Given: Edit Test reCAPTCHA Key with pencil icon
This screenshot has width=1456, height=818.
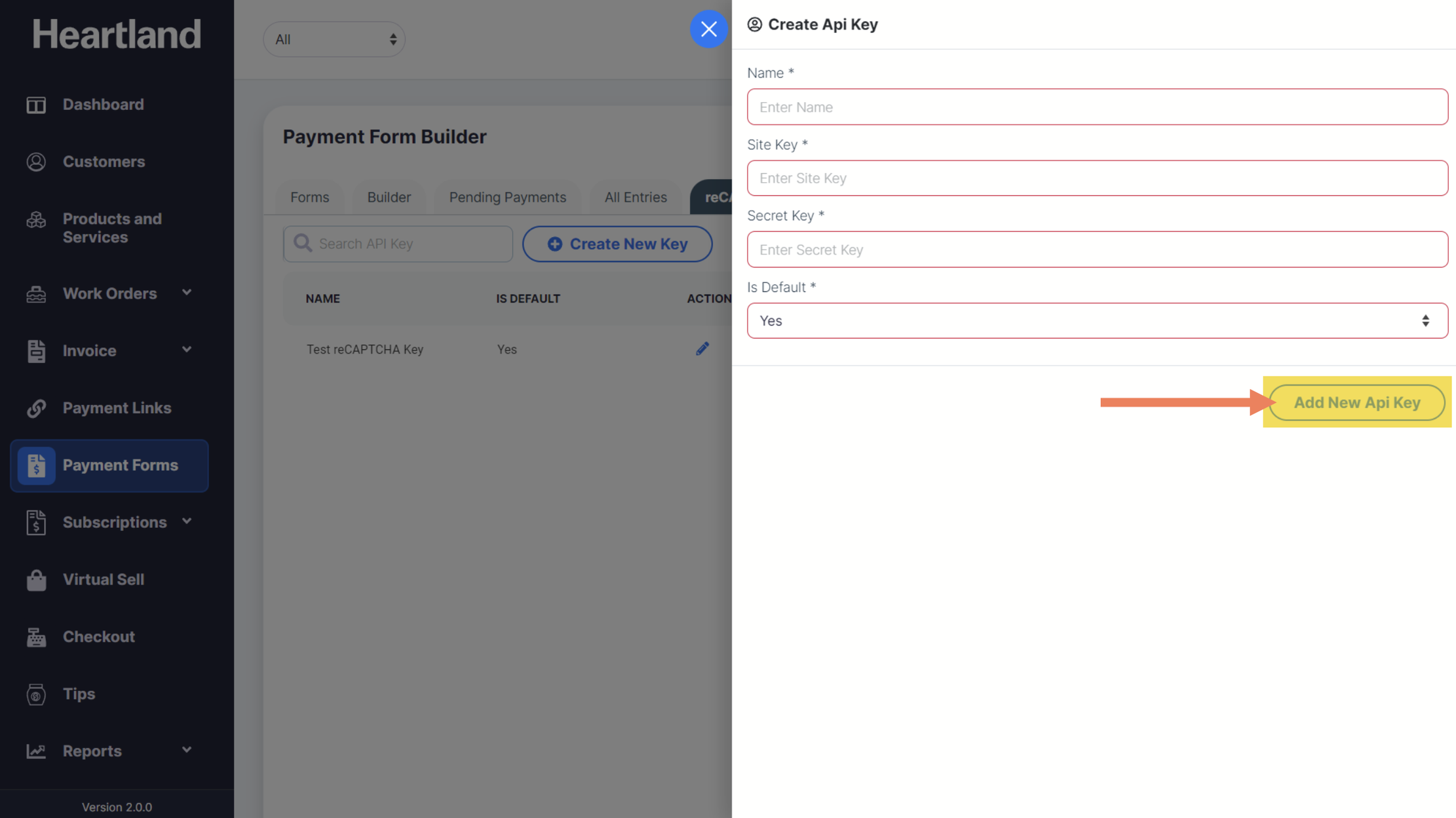Looking at the screenshot, I should pyautogui.click(x=702, y=349).
